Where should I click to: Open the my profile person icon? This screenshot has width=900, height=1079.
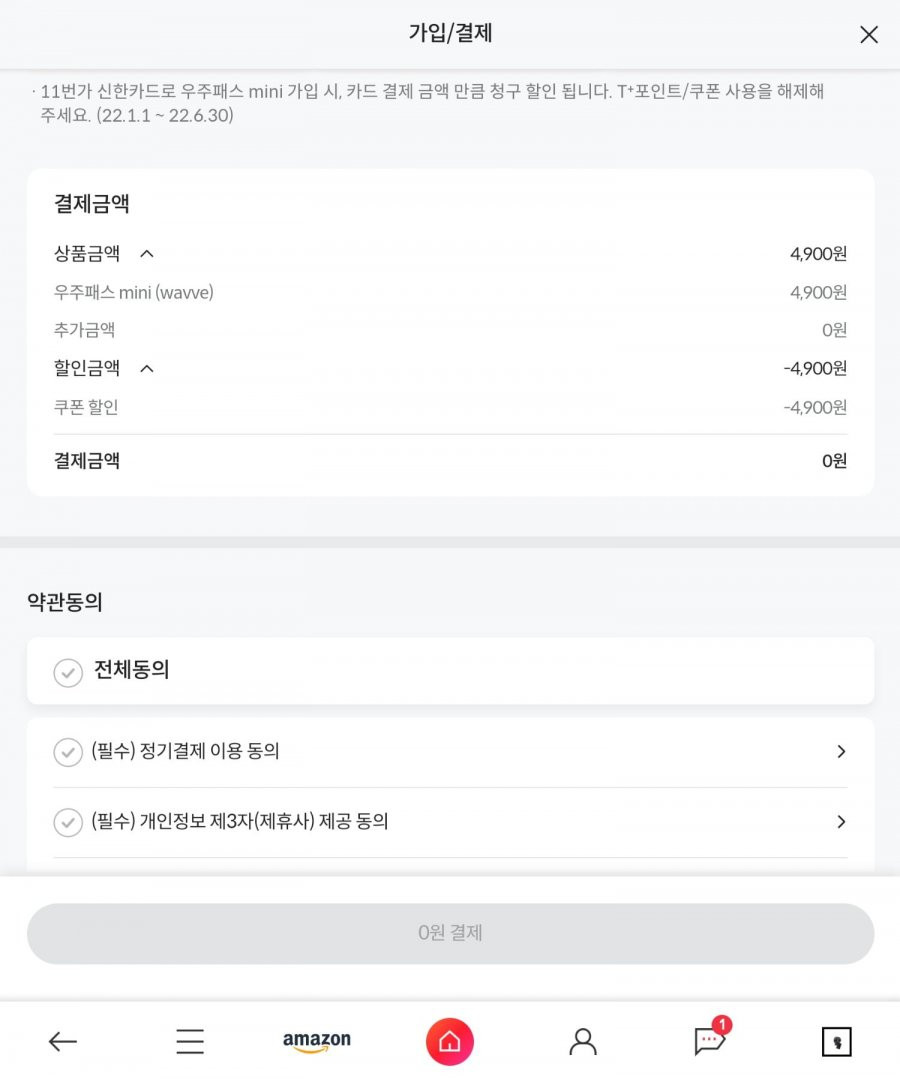[x=583, y=1042]
